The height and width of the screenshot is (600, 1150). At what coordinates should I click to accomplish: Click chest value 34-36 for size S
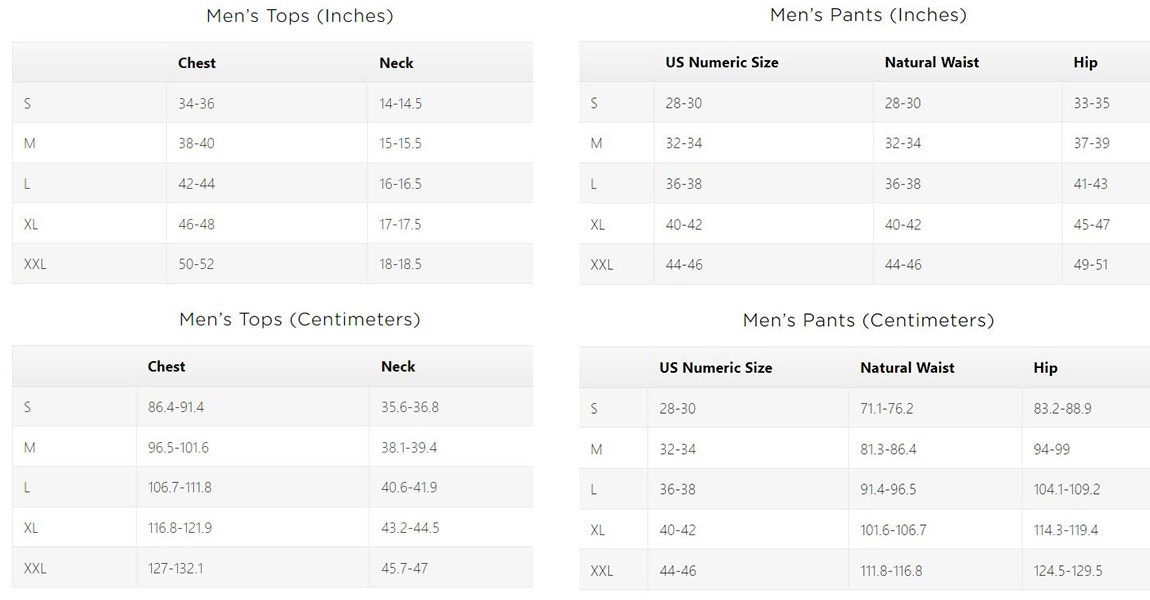(197, 103)
